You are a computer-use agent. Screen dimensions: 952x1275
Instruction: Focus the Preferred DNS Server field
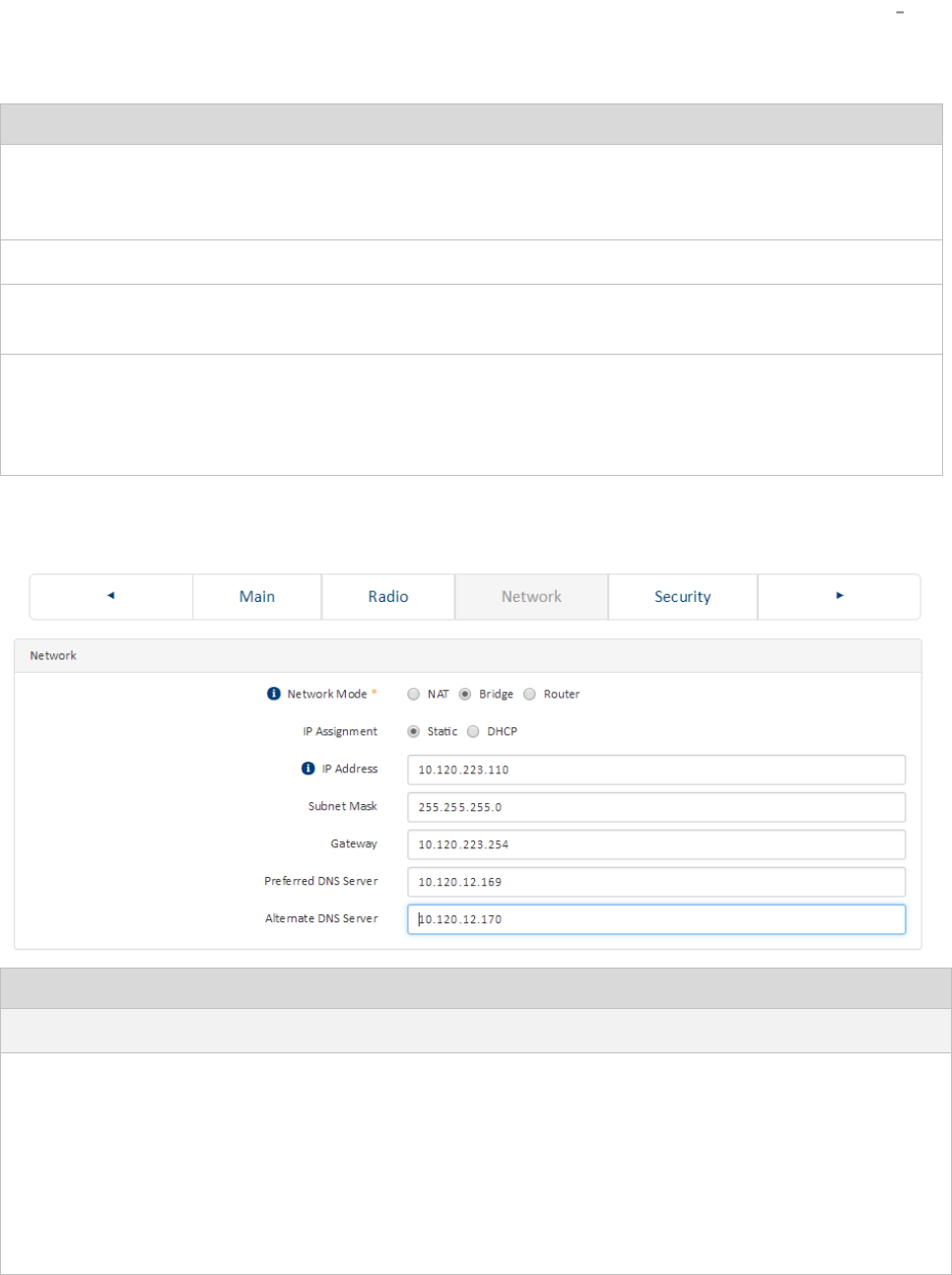[656, 882]
